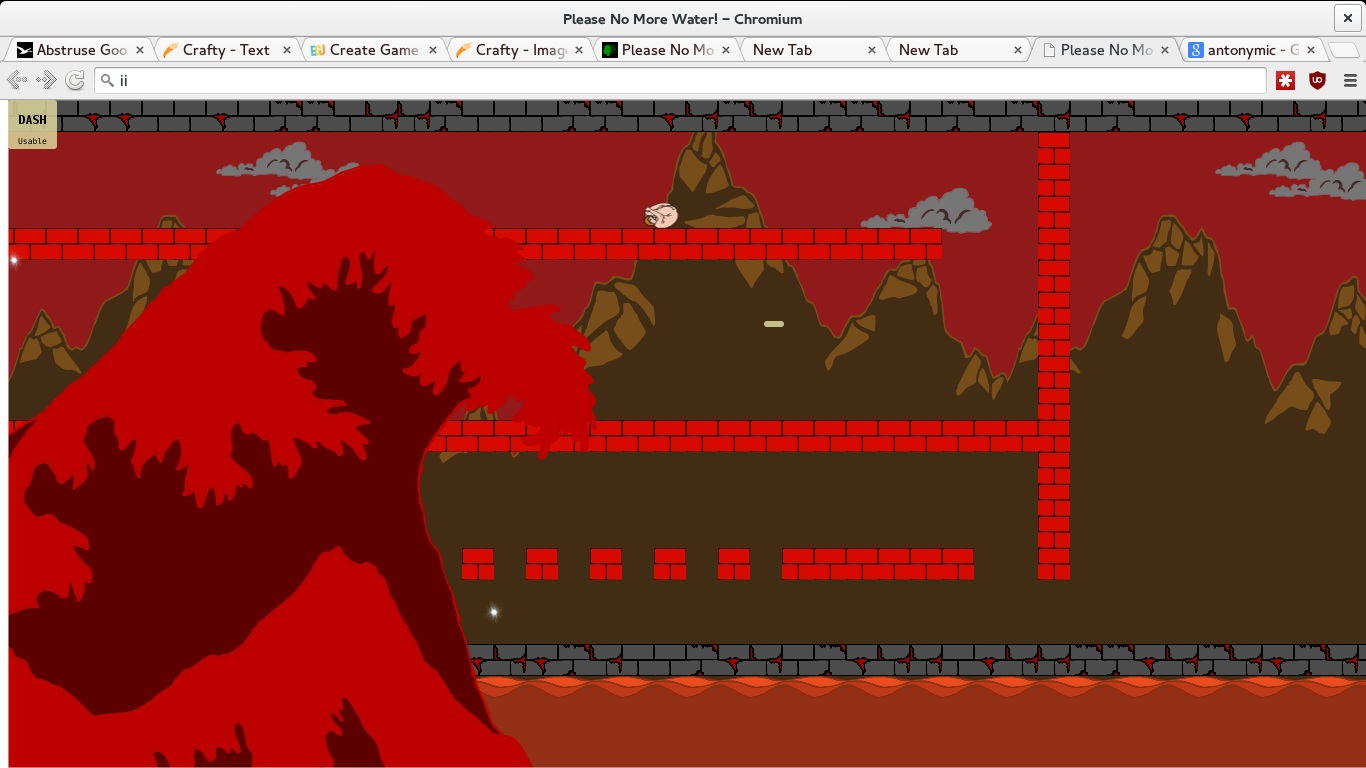Switch to the Please No More Water tab with green icon
The width and height of the screenshot is (1366, 768).
point(664,49)
